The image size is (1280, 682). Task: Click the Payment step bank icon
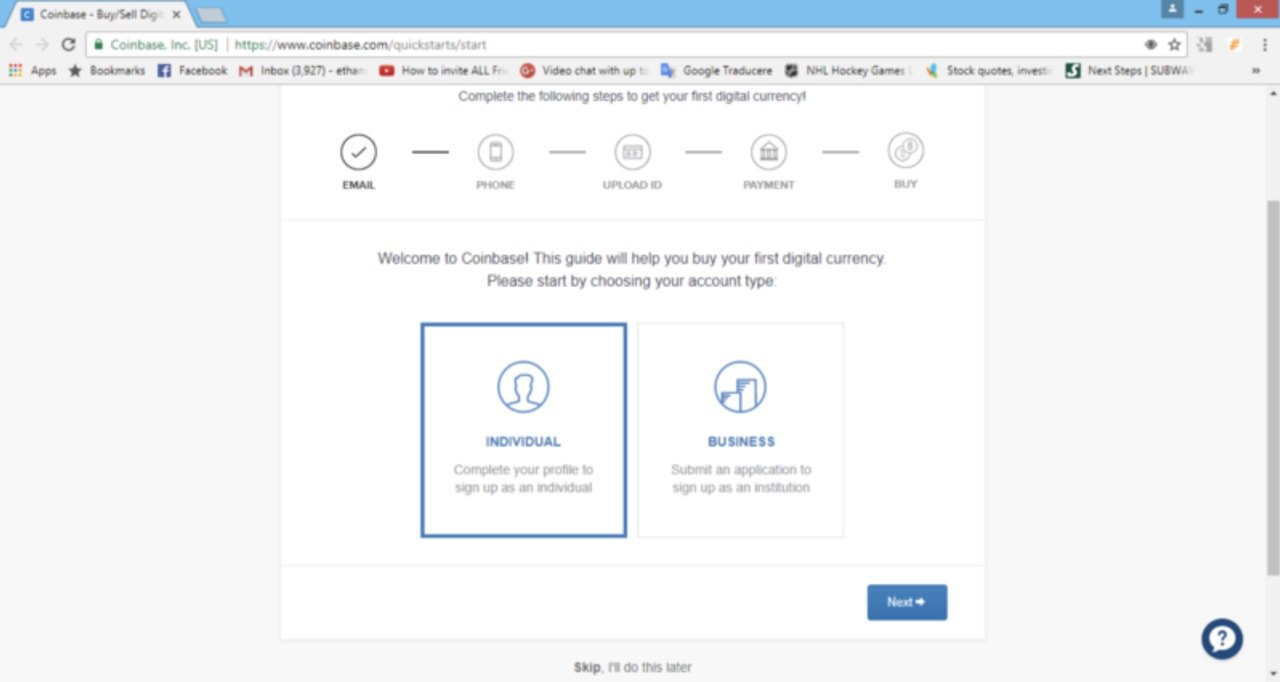tap(769, 152)
